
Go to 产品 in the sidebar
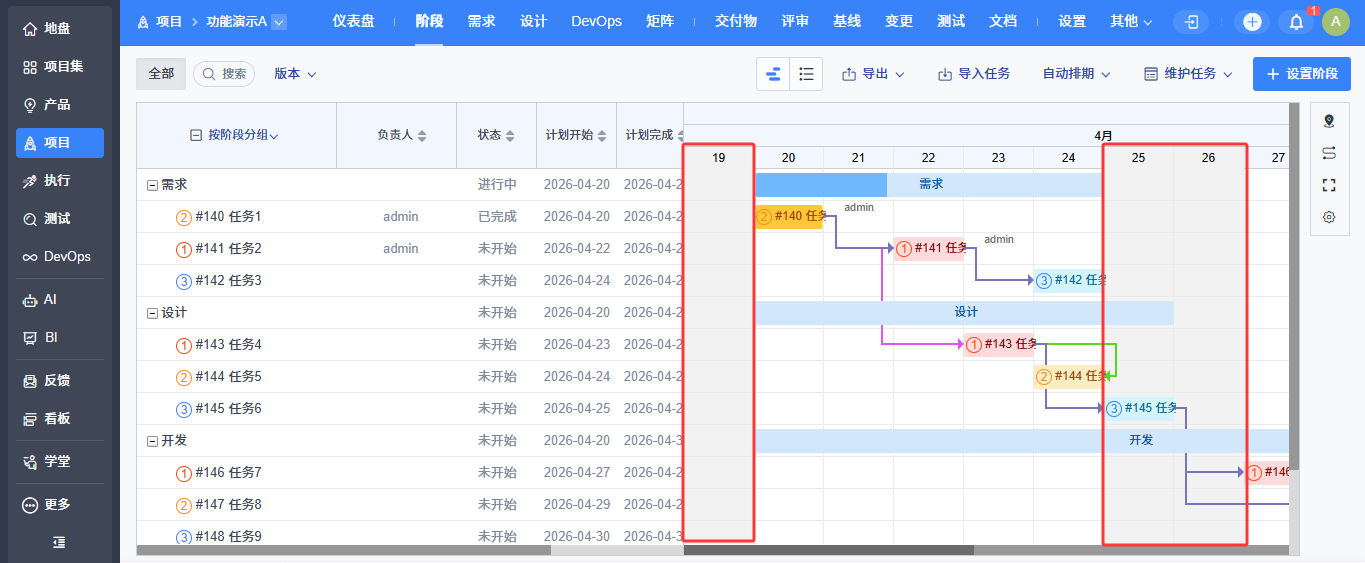(x=60, y=105)
